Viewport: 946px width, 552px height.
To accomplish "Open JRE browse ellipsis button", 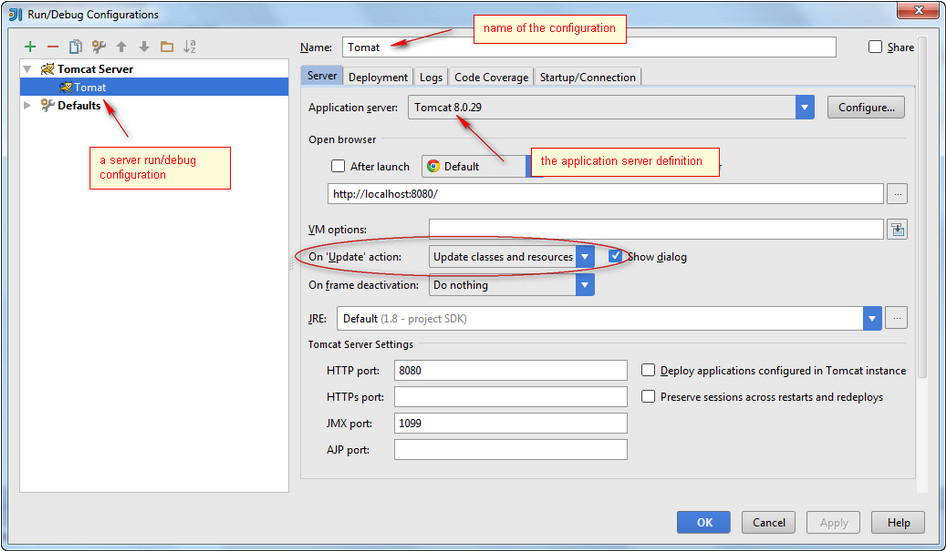I will (897, 318).
